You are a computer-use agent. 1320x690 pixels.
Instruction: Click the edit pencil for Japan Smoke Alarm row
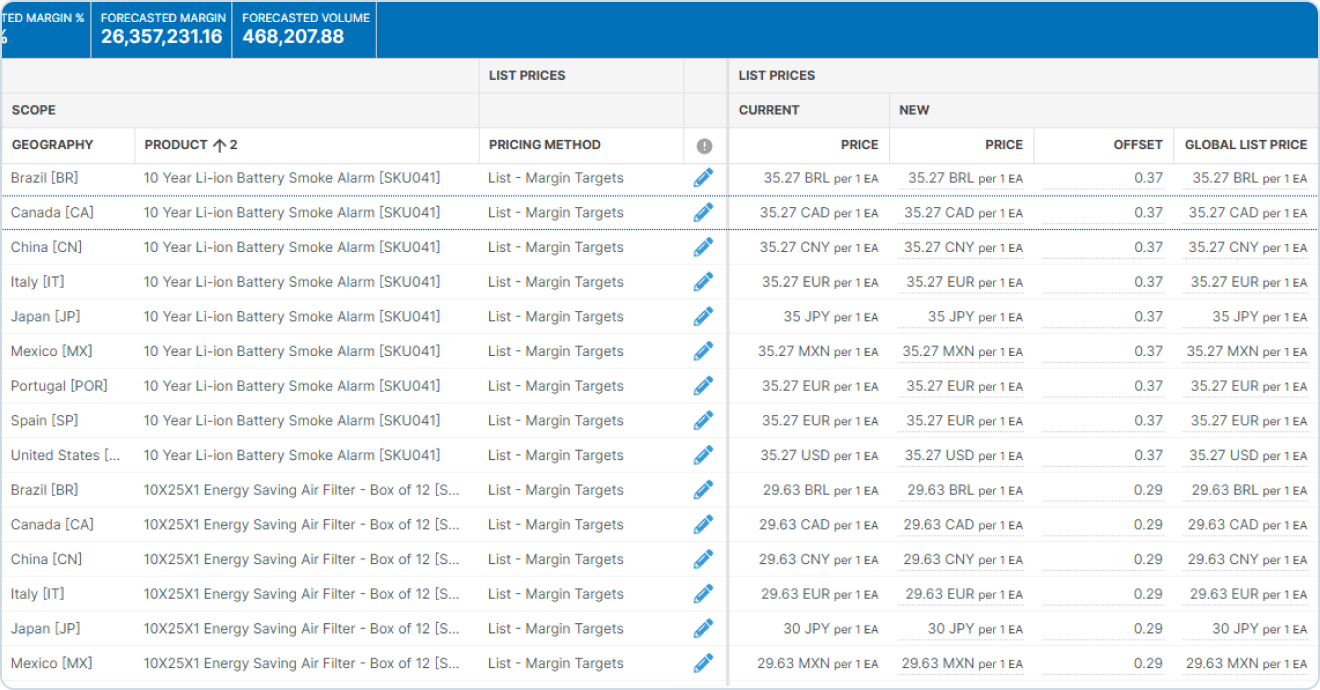pyautogui.click(x=703, y=317)
